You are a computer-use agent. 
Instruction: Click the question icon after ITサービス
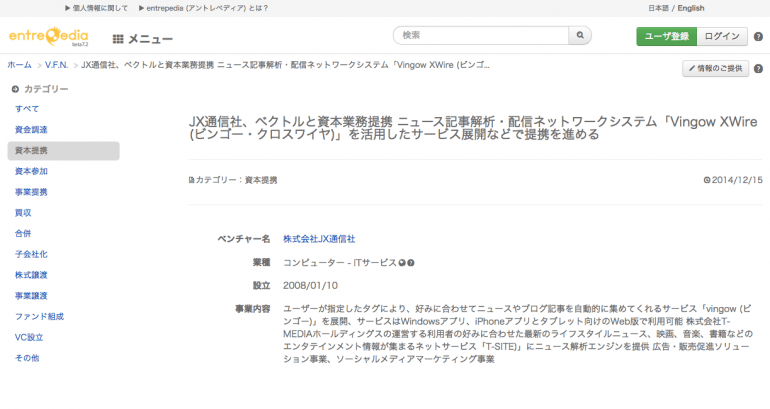(x=411, y=263)
